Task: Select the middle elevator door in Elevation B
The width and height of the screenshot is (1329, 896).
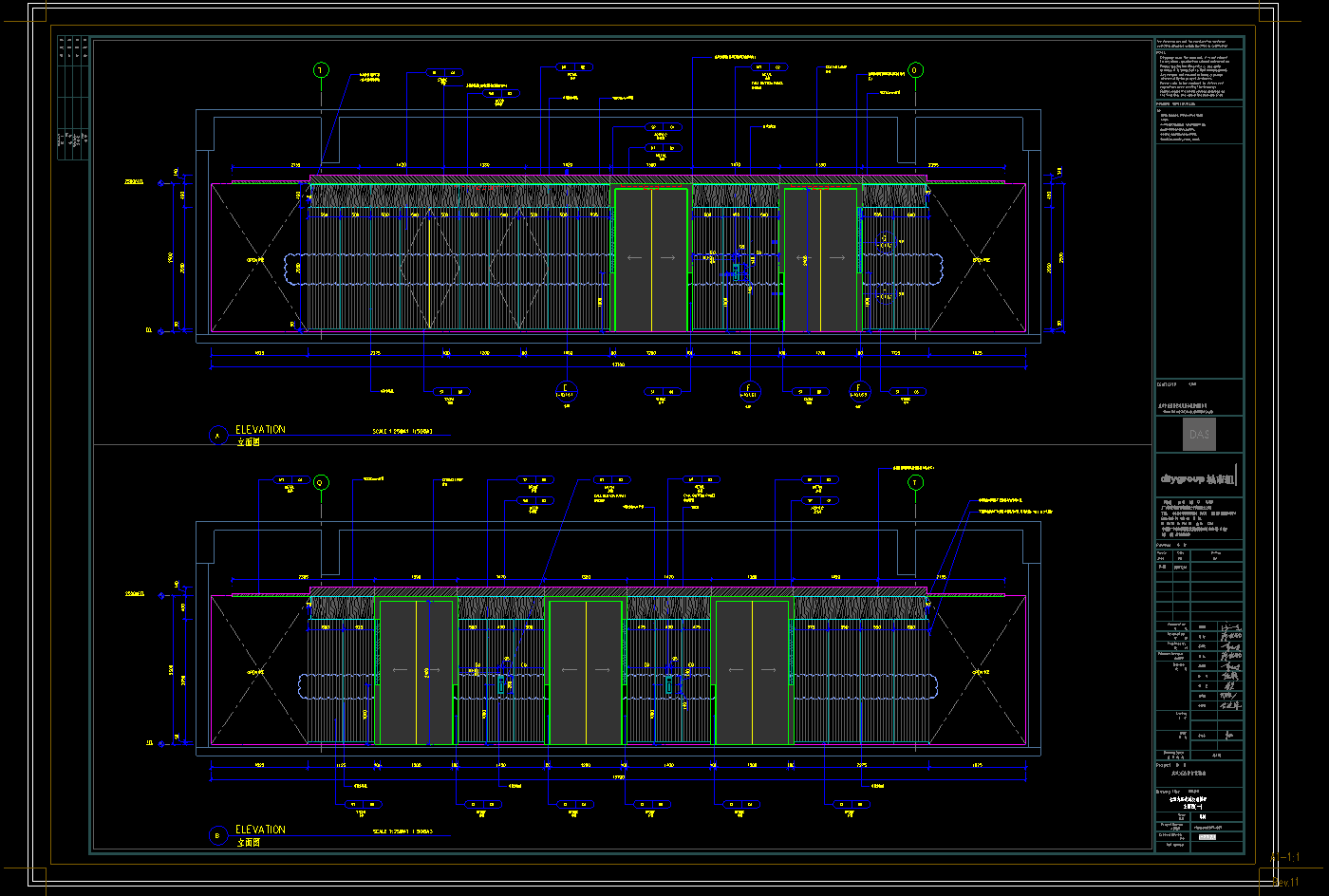Action: (586, 672)
